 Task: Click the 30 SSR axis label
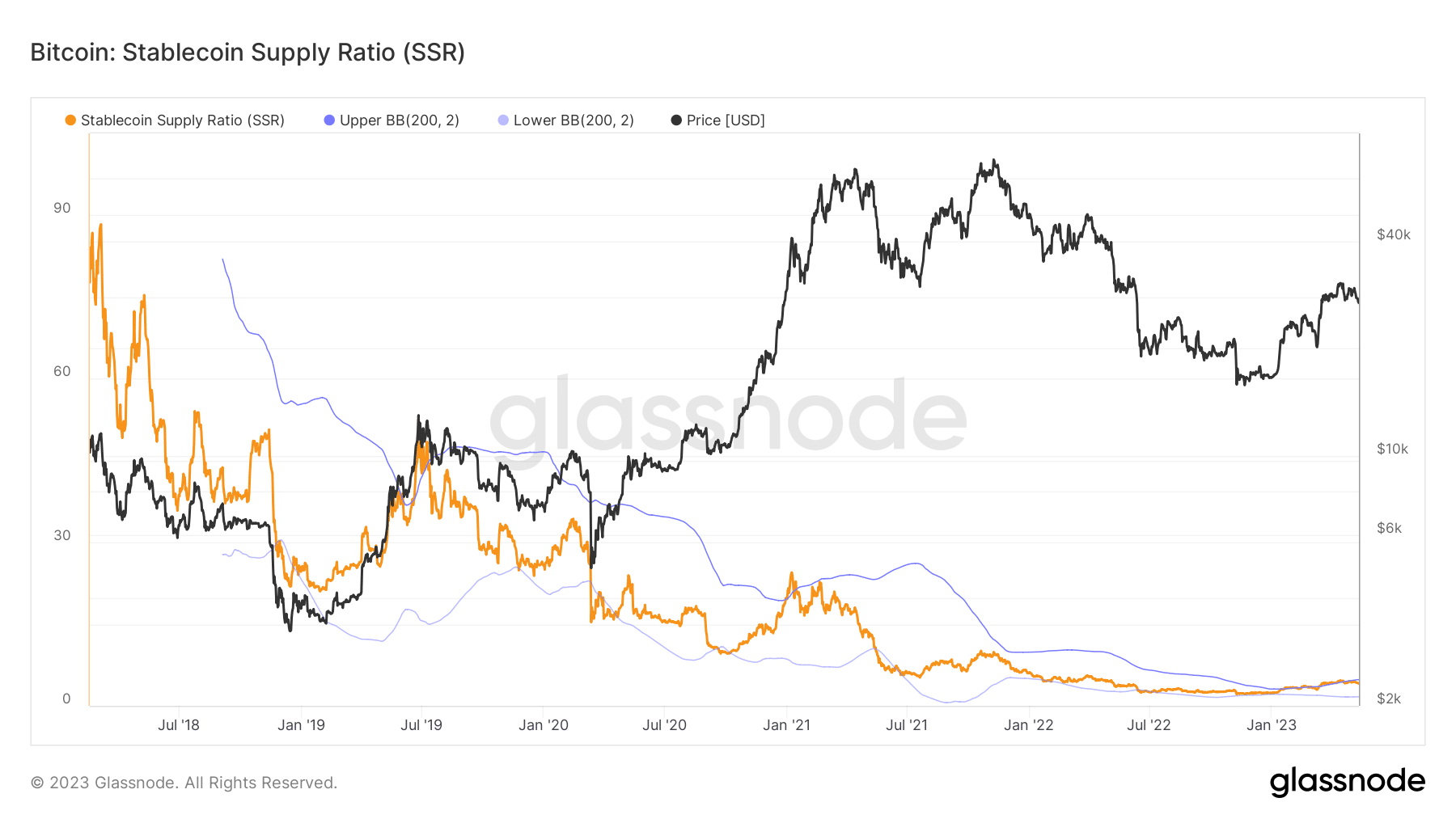point(62,535)
